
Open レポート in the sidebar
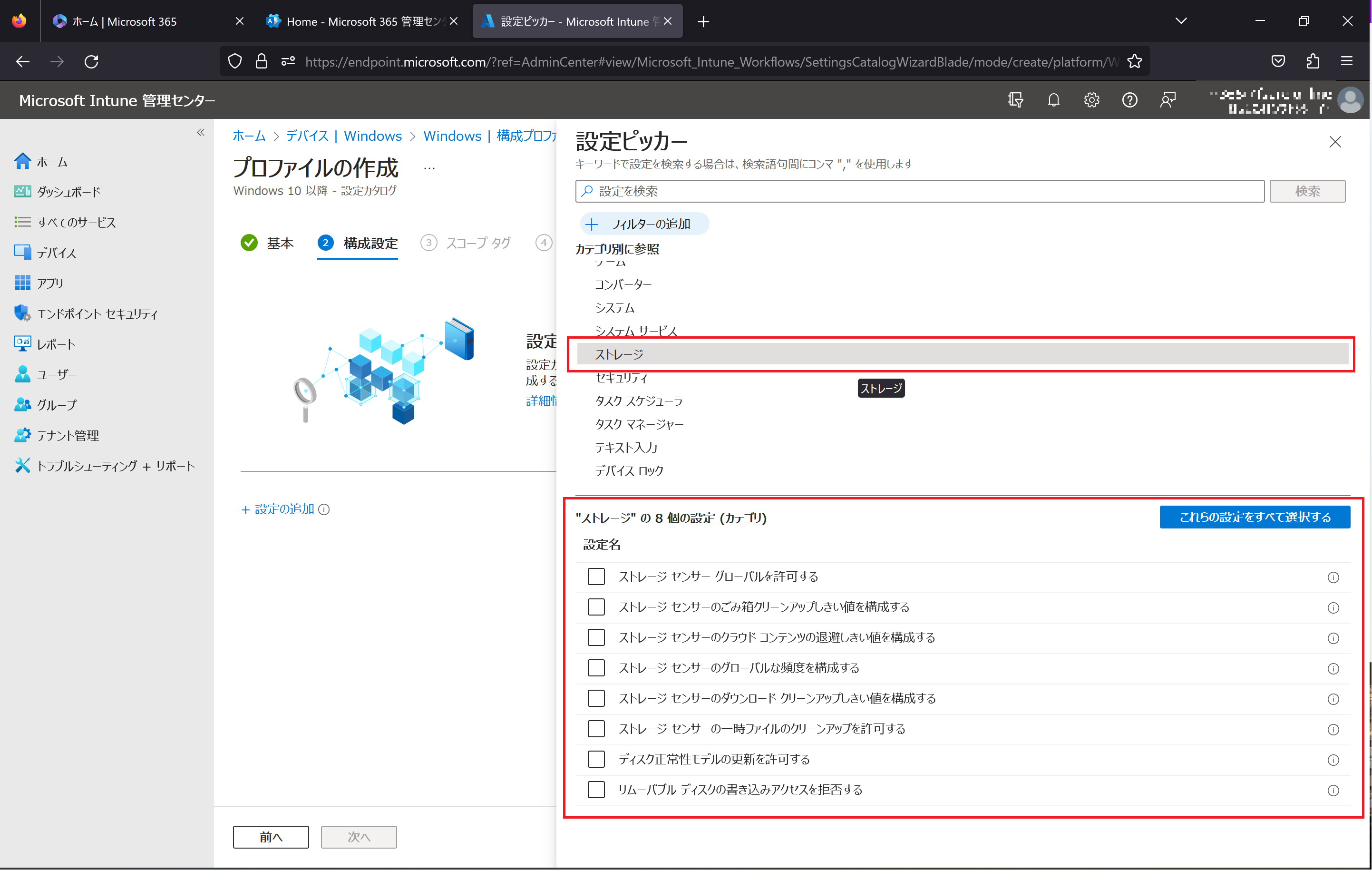point(56,344)
